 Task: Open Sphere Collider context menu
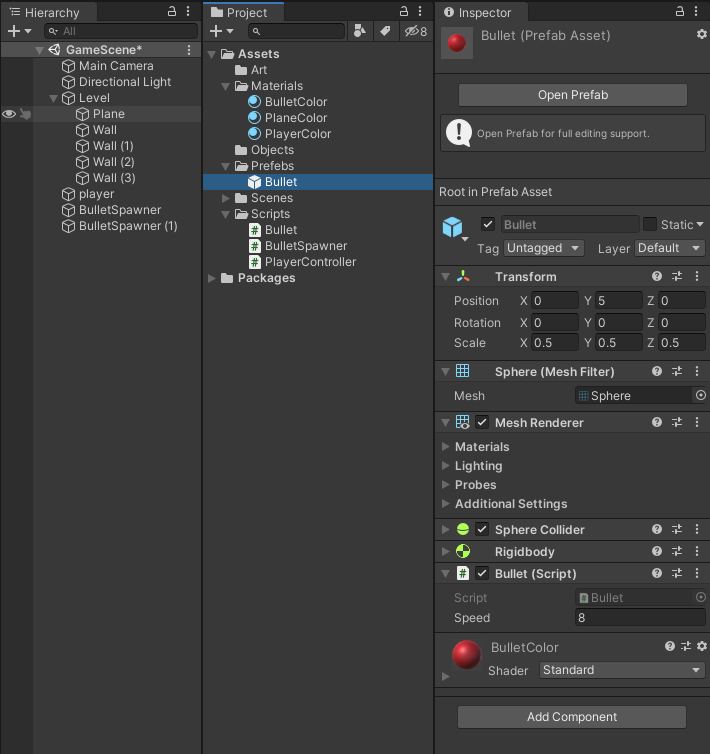tap(697, 529)
